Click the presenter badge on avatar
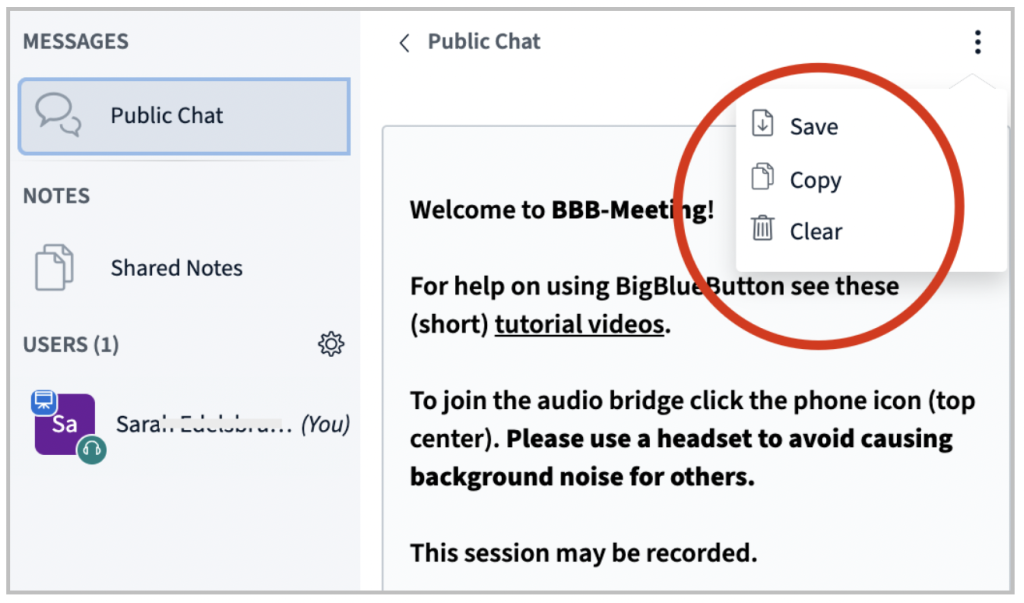 pos(44,401)
